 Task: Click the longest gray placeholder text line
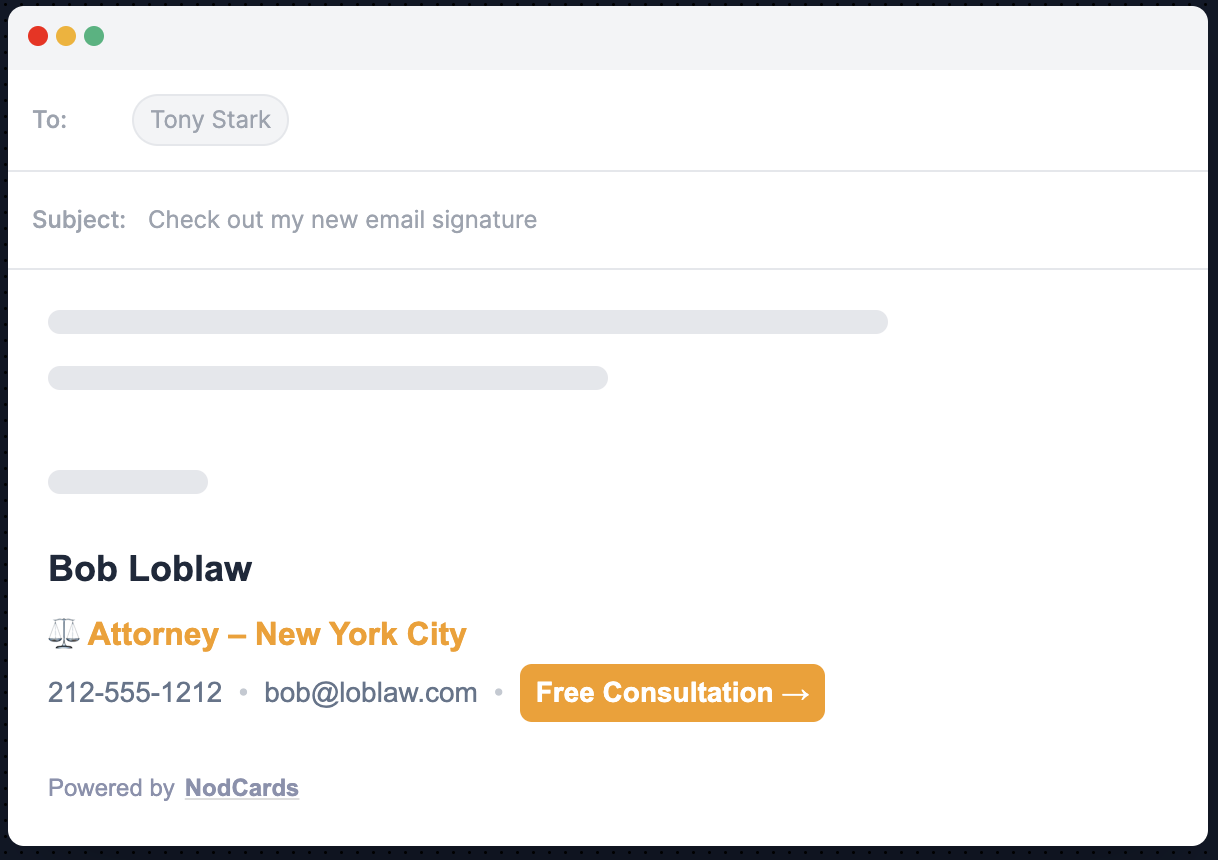pyautogui.click(x=468, y=322)
